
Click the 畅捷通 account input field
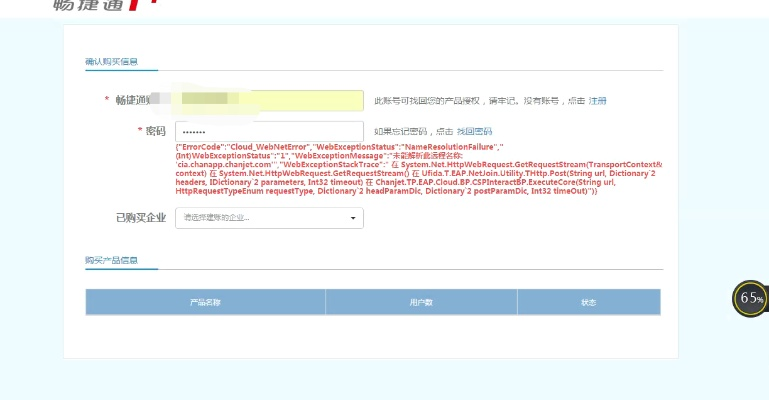click(x=269, y=100)
